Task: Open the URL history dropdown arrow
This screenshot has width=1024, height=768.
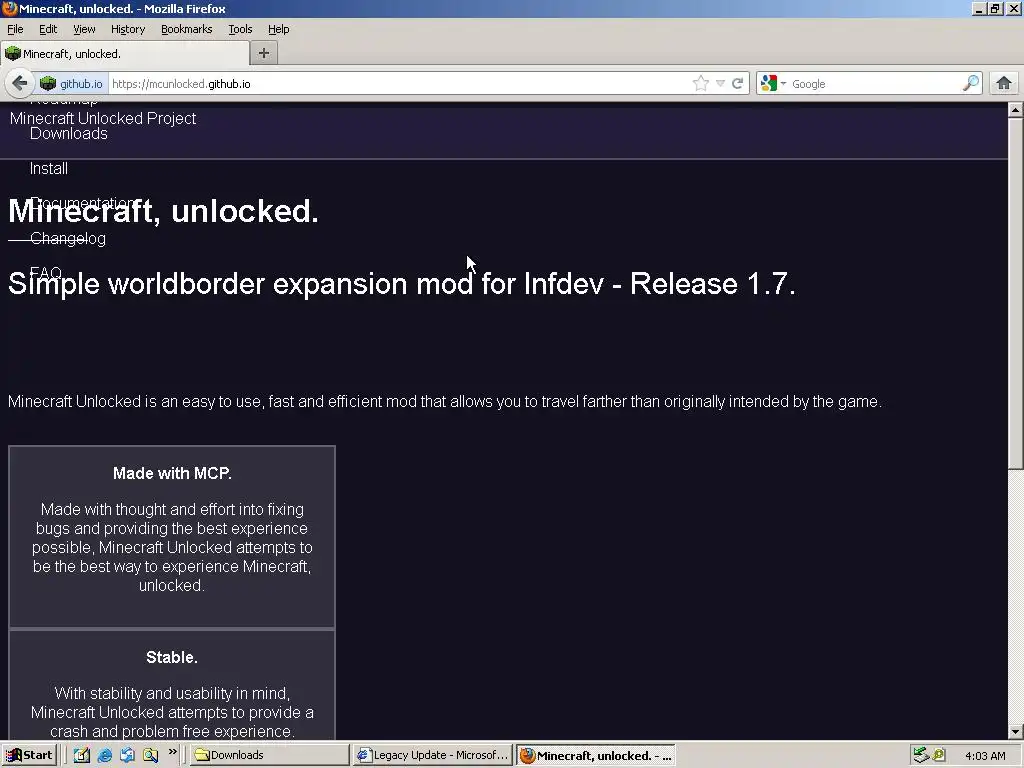Action: pyautogui.click(x=720, y=84)
